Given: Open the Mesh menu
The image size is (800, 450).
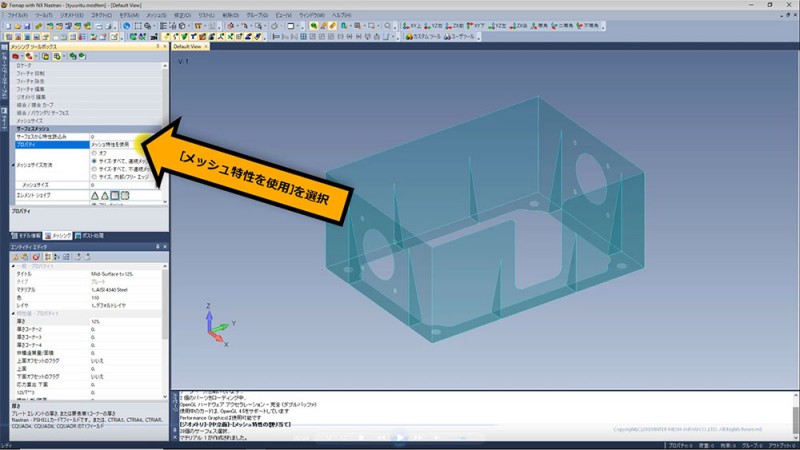Looking at the screenshot, I should (156, 15).
